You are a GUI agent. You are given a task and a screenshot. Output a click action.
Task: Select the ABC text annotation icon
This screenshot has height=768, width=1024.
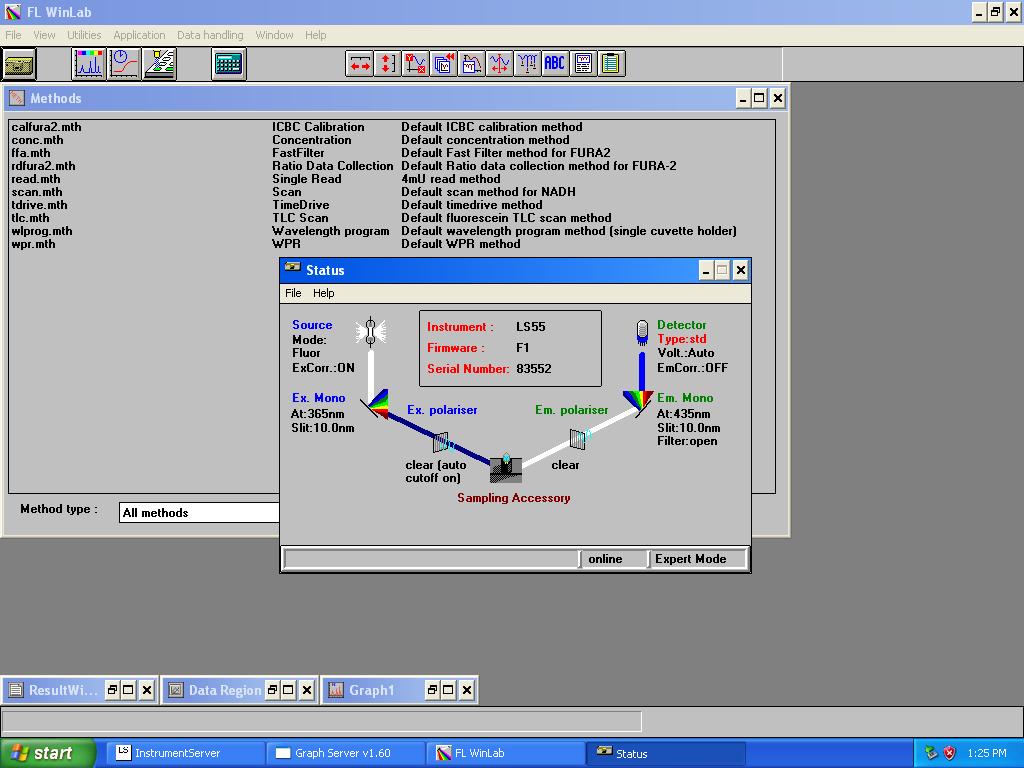pyautogui.click(x=554, y=63)
